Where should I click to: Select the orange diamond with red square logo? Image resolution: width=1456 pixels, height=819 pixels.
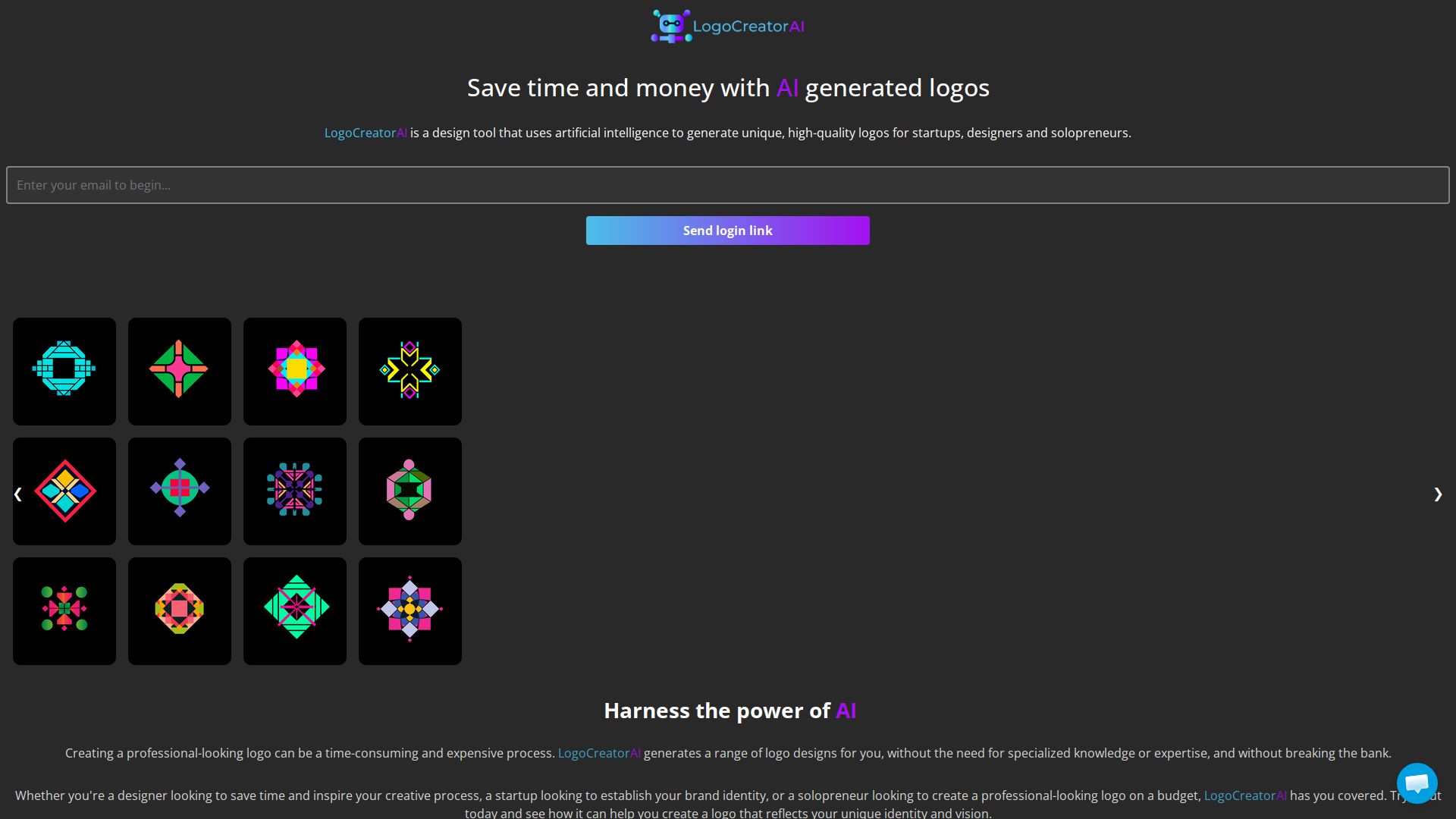(x=179, y=610)
